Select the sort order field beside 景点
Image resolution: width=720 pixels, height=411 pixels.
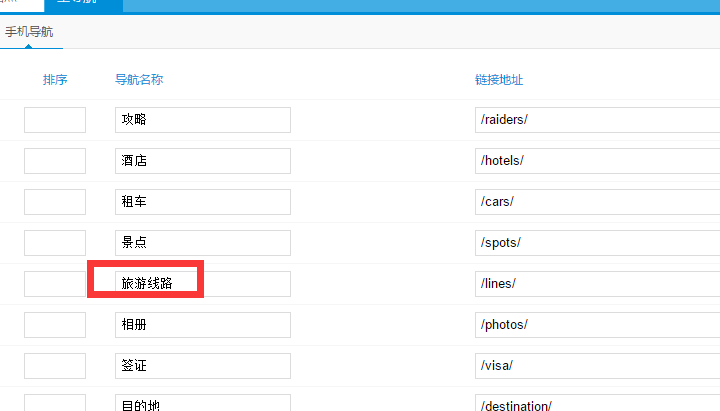point(55,243)
